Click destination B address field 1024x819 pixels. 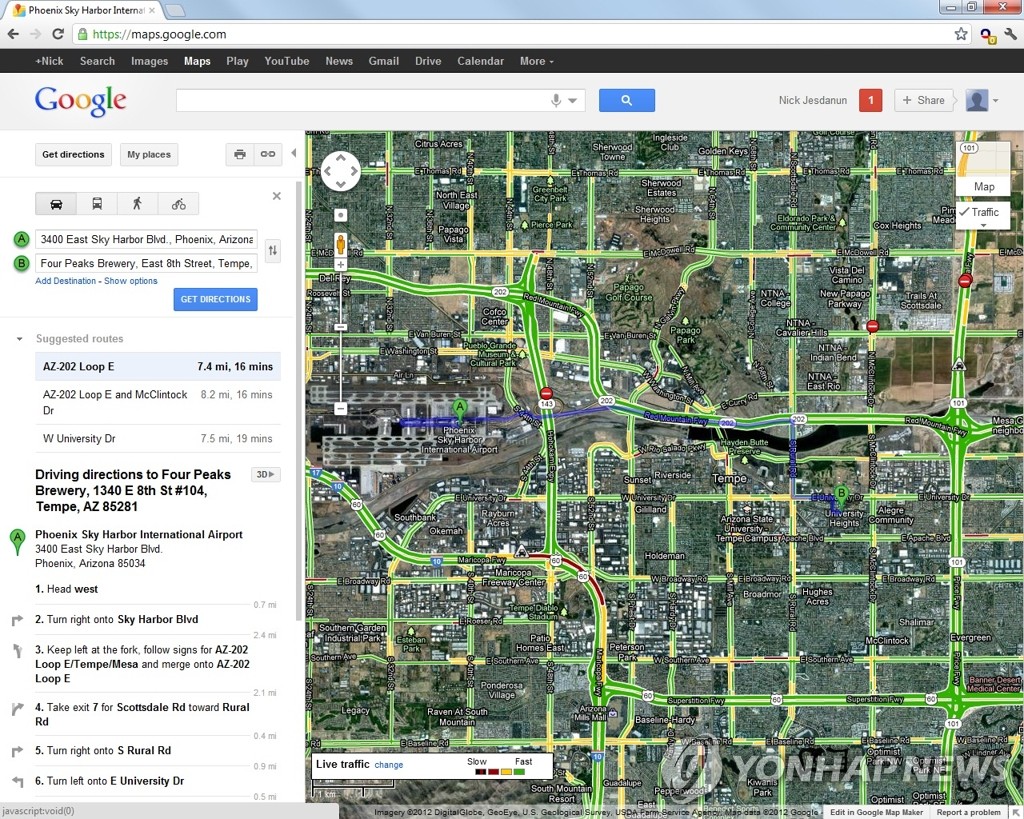146,263
